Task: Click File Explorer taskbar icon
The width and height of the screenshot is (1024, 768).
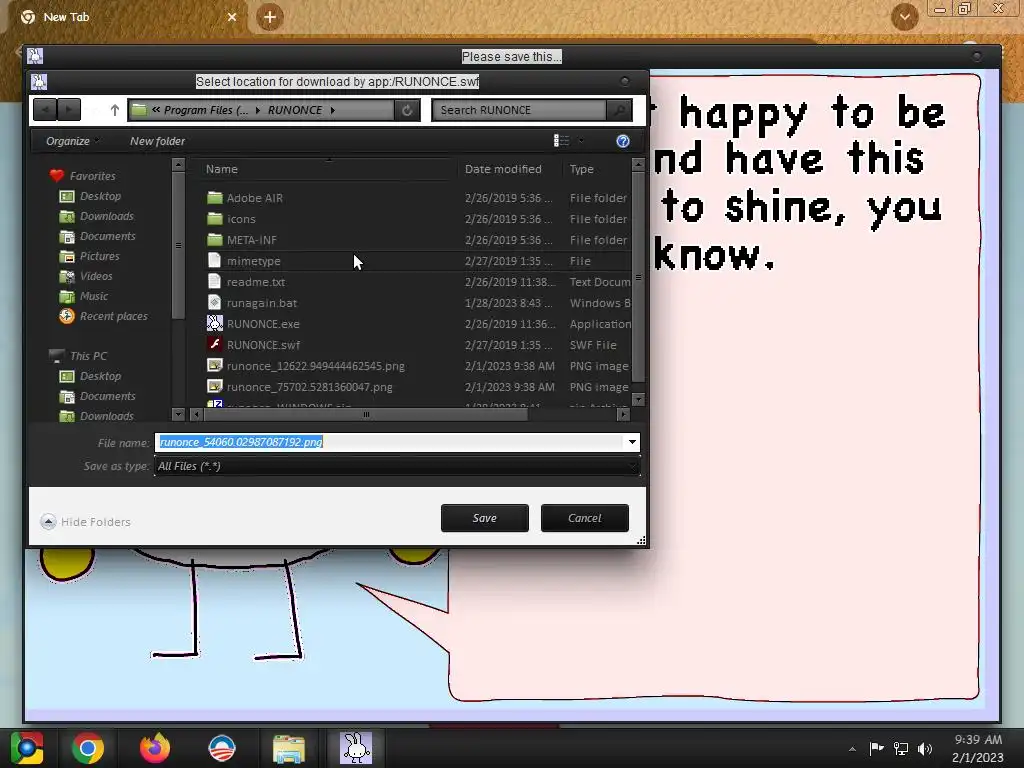Action: coord(289,748)
